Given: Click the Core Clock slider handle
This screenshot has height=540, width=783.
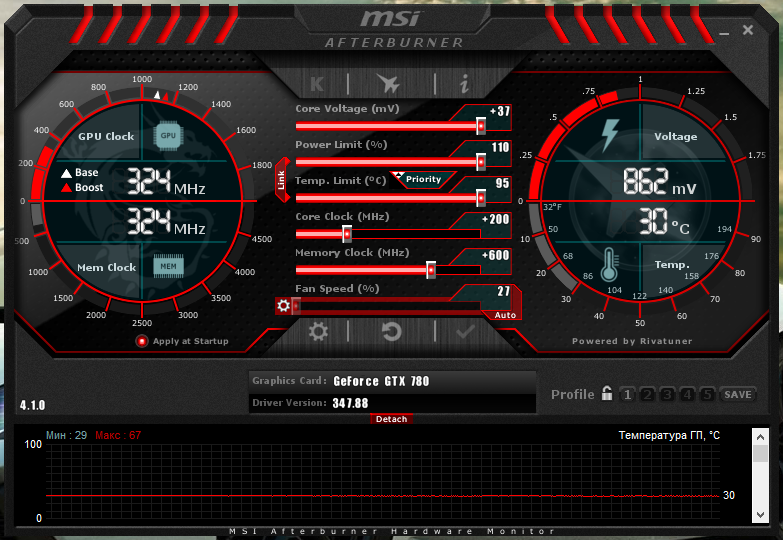Looking at the screenshot, I should point(347,234).
